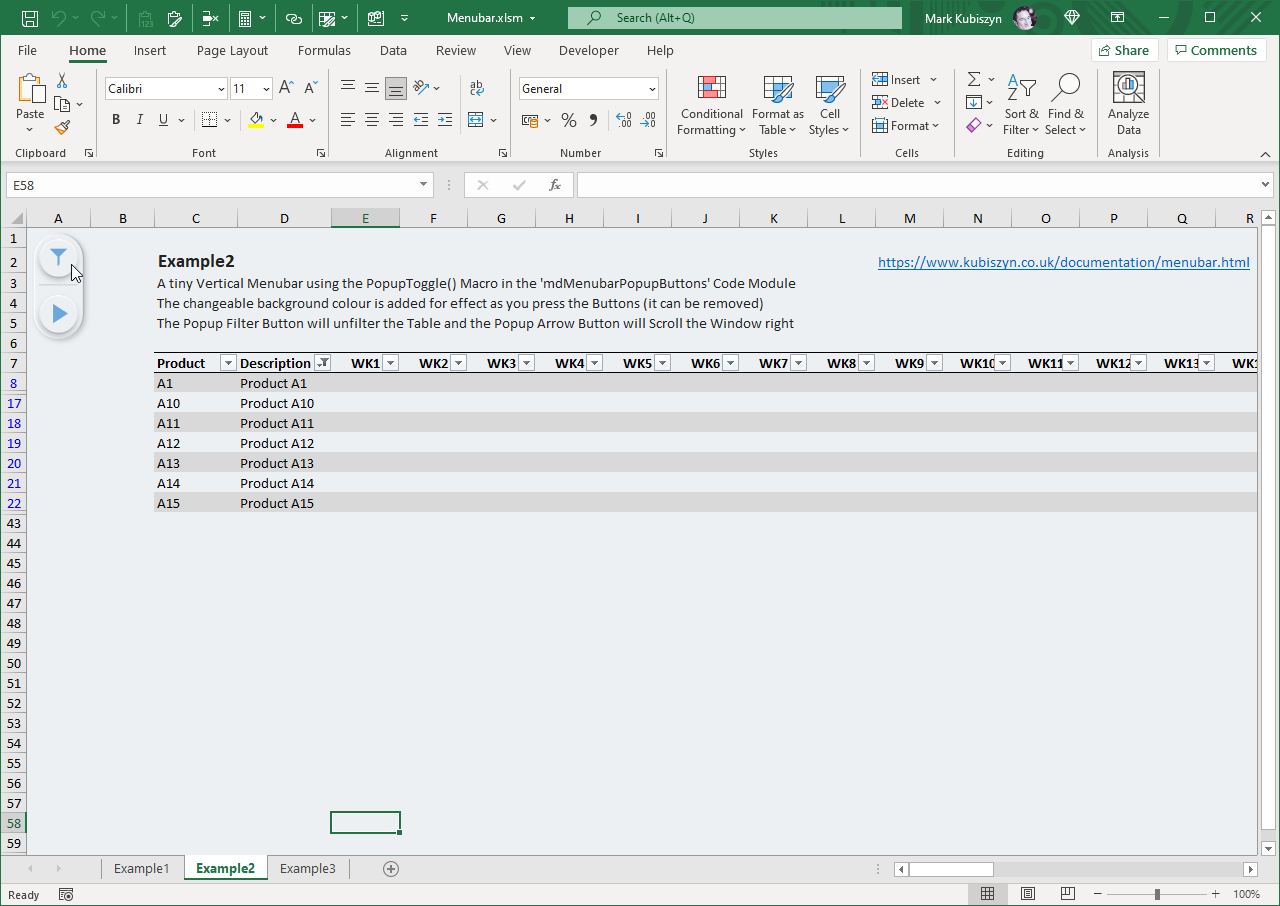Viewport: 1280px width, 906px height.
Task: Click the AutoSum sigma icon
Action: (x=973, y=79)
